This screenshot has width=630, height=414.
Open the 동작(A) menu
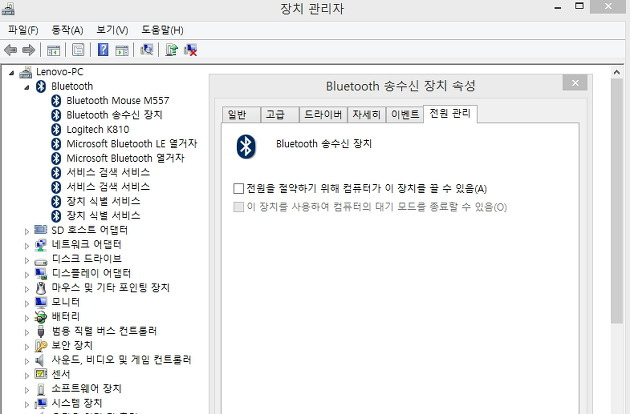(x=67, y=30)
